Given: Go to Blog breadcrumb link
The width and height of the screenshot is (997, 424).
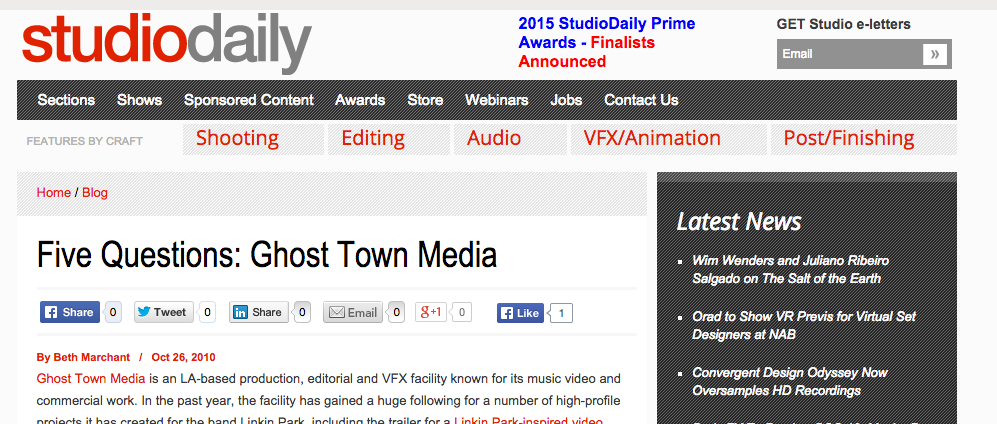Looking at the screenshot, I should click(x=95, y=193).
